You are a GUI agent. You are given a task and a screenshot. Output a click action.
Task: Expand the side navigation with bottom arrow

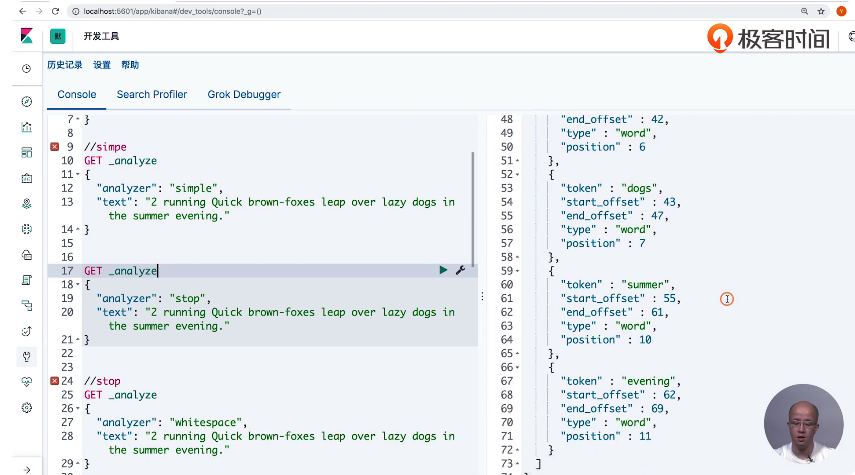click(x=27, y=468)
